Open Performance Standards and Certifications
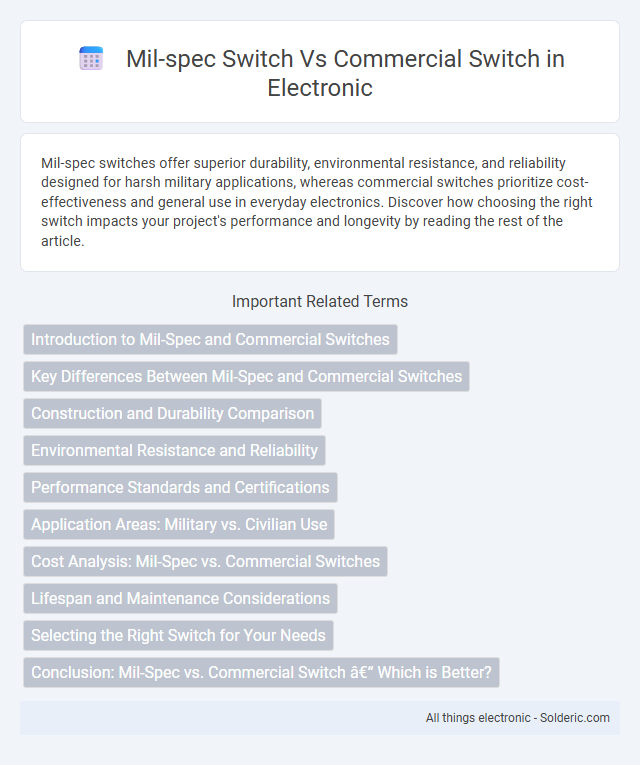 tap(180, 487)
